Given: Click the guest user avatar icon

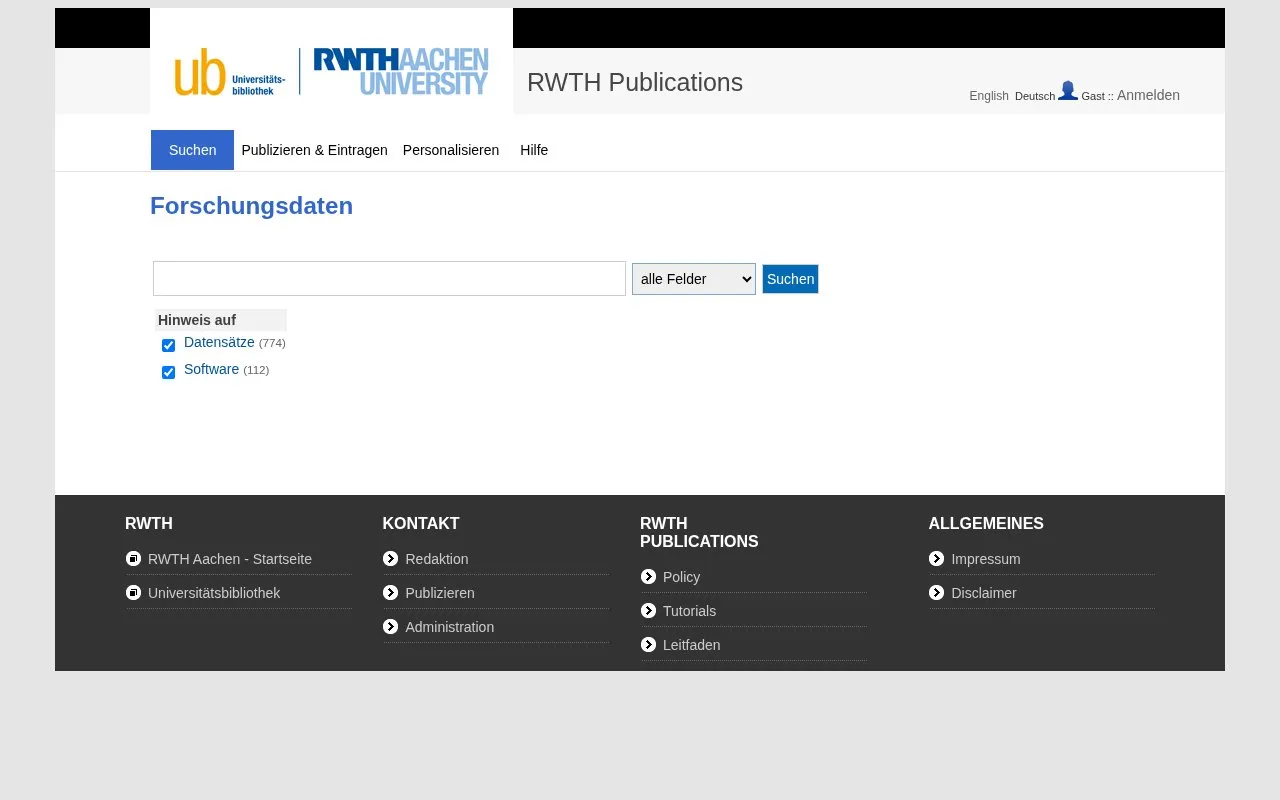Looking at the screenshot, I should (x=1068, y=91).
